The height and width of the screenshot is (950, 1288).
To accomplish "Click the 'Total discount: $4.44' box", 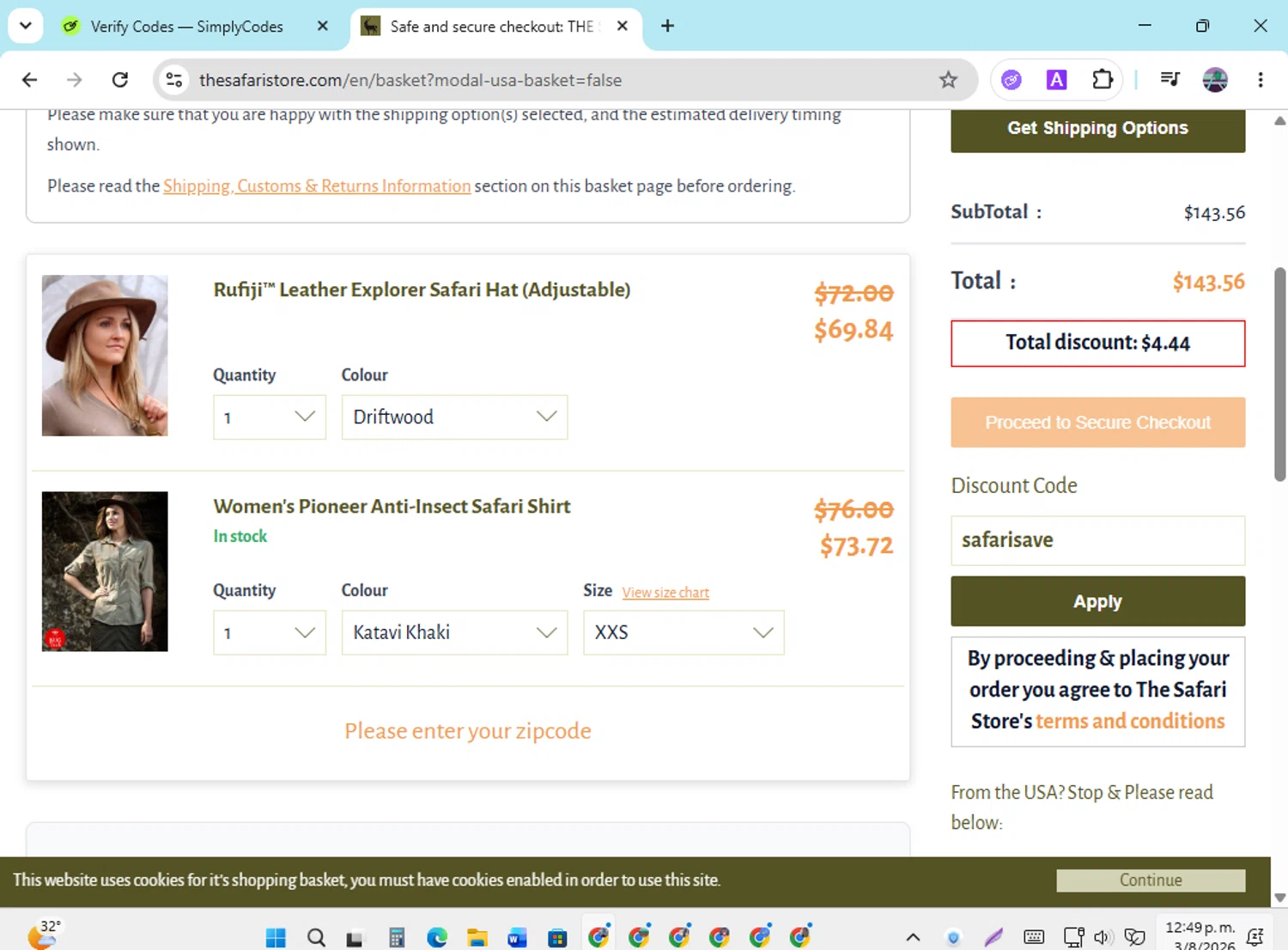I will coord(1097,344).
